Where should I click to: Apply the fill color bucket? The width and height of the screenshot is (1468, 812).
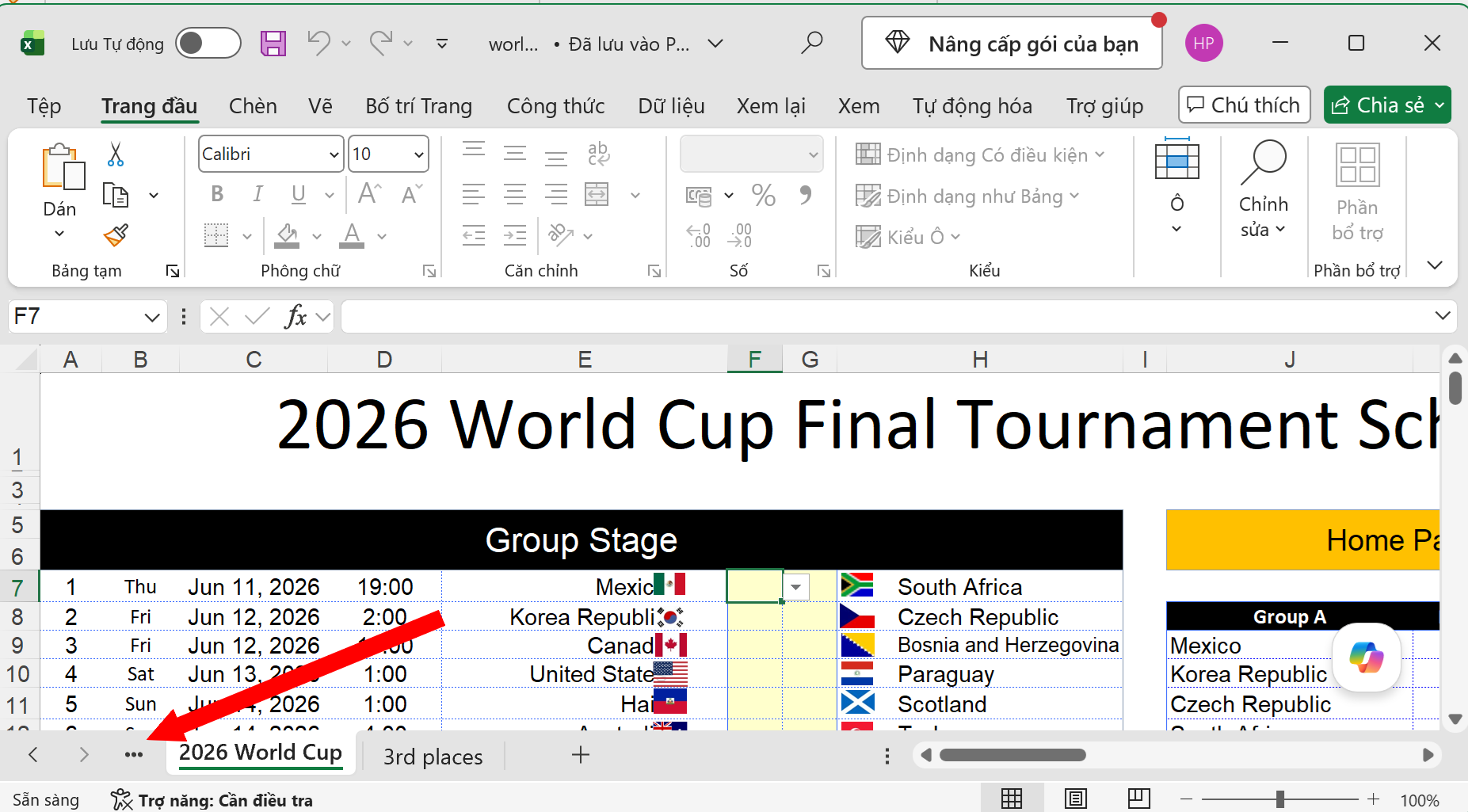[x=287, y=235]
